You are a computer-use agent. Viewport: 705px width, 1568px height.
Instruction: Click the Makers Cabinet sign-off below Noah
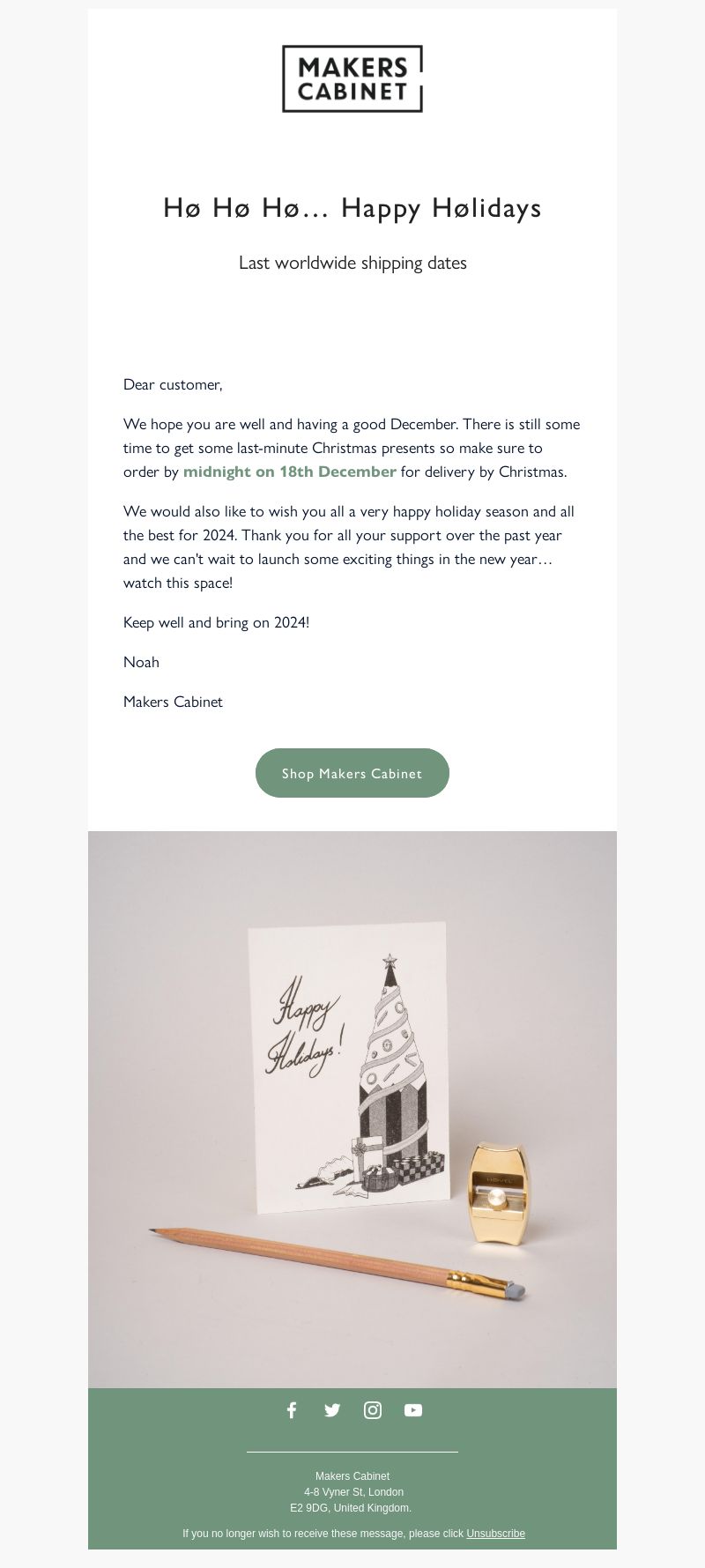click(173, 702)
